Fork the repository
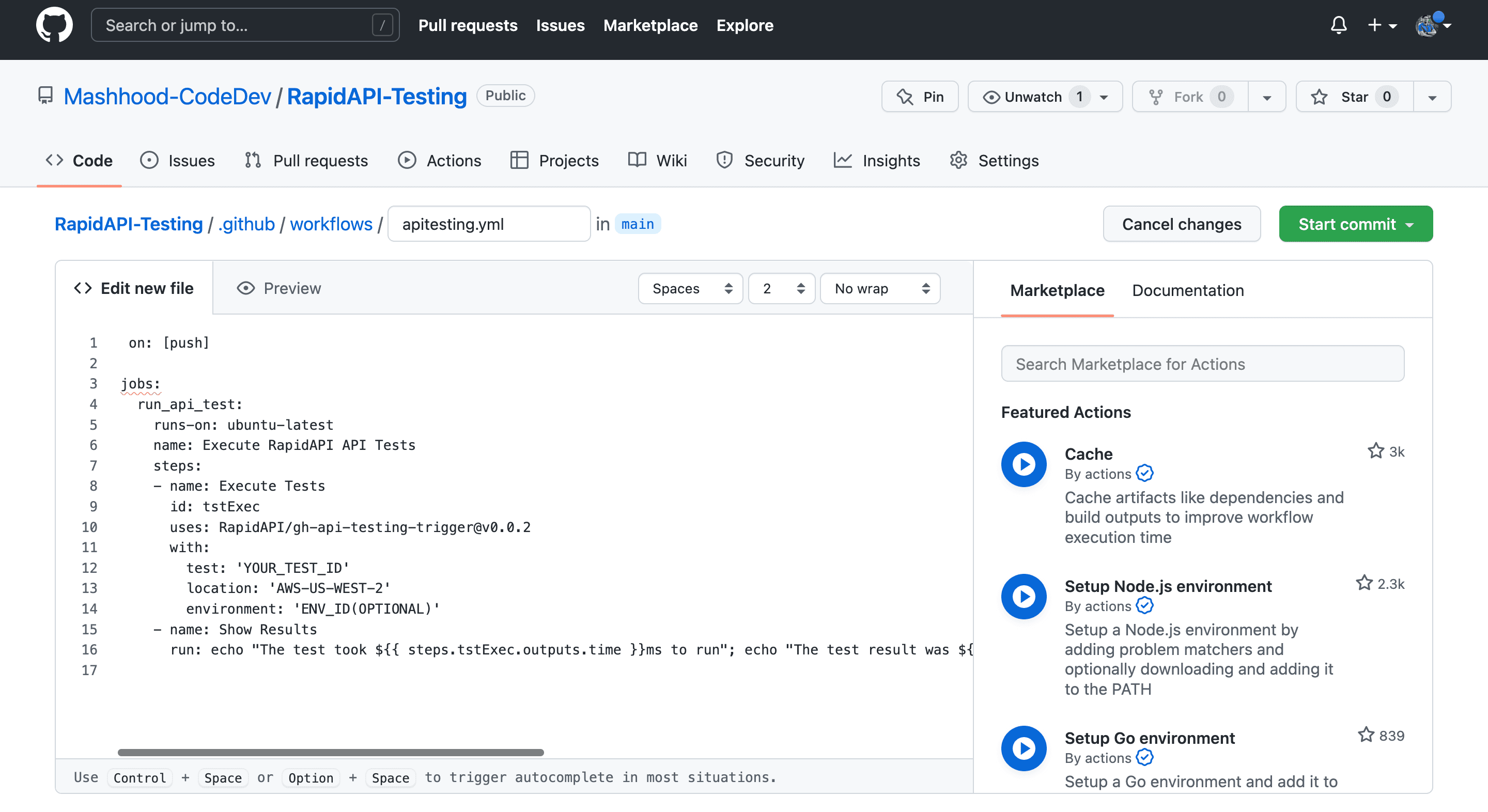 [x=1190, y=97]
